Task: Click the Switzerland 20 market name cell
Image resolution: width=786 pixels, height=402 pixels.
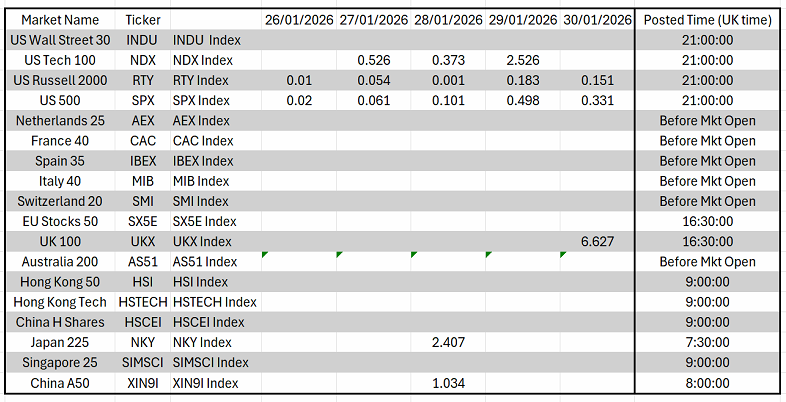Action: tap(60, 201)
